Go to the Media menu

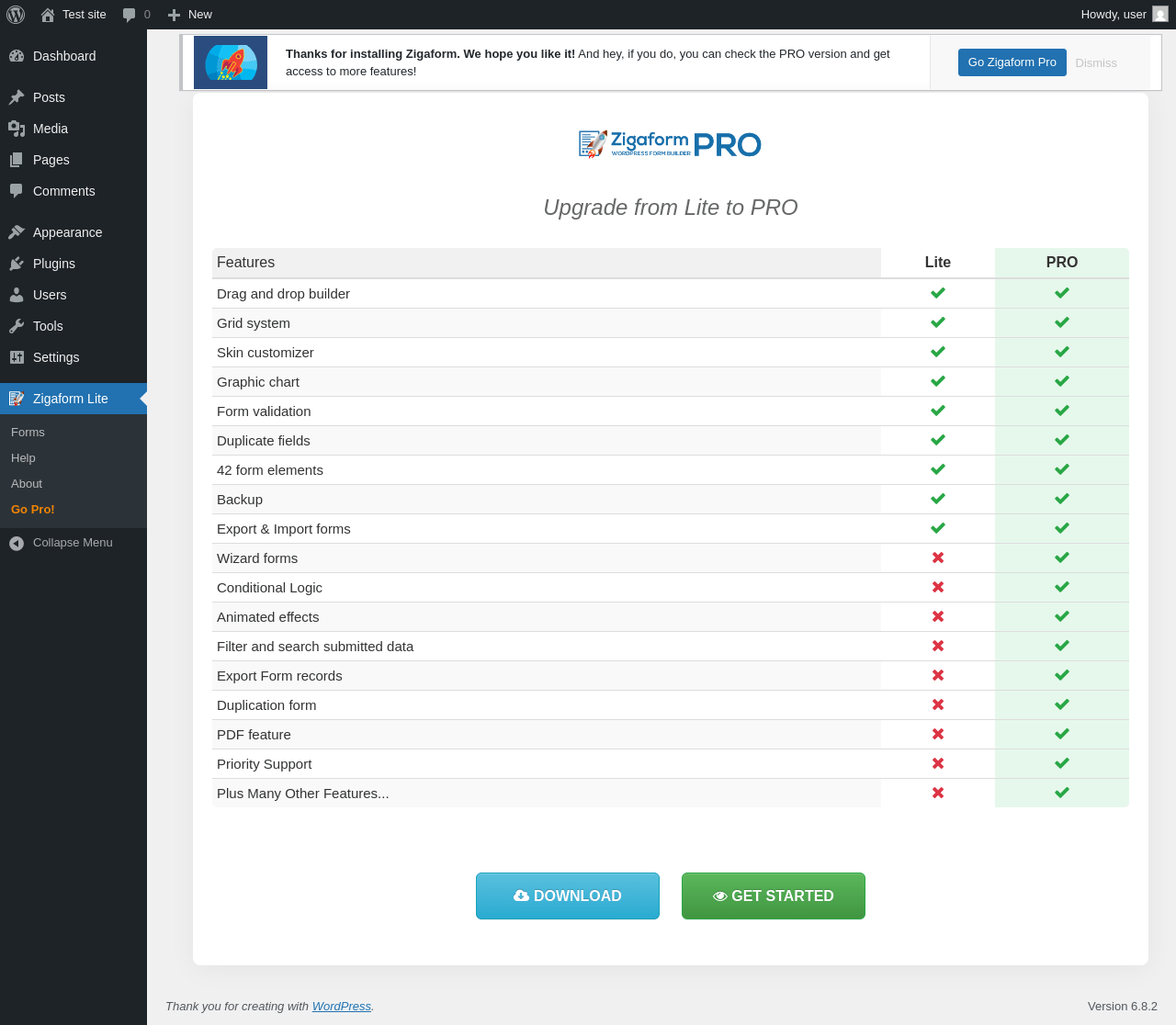[x=73, y=129]
